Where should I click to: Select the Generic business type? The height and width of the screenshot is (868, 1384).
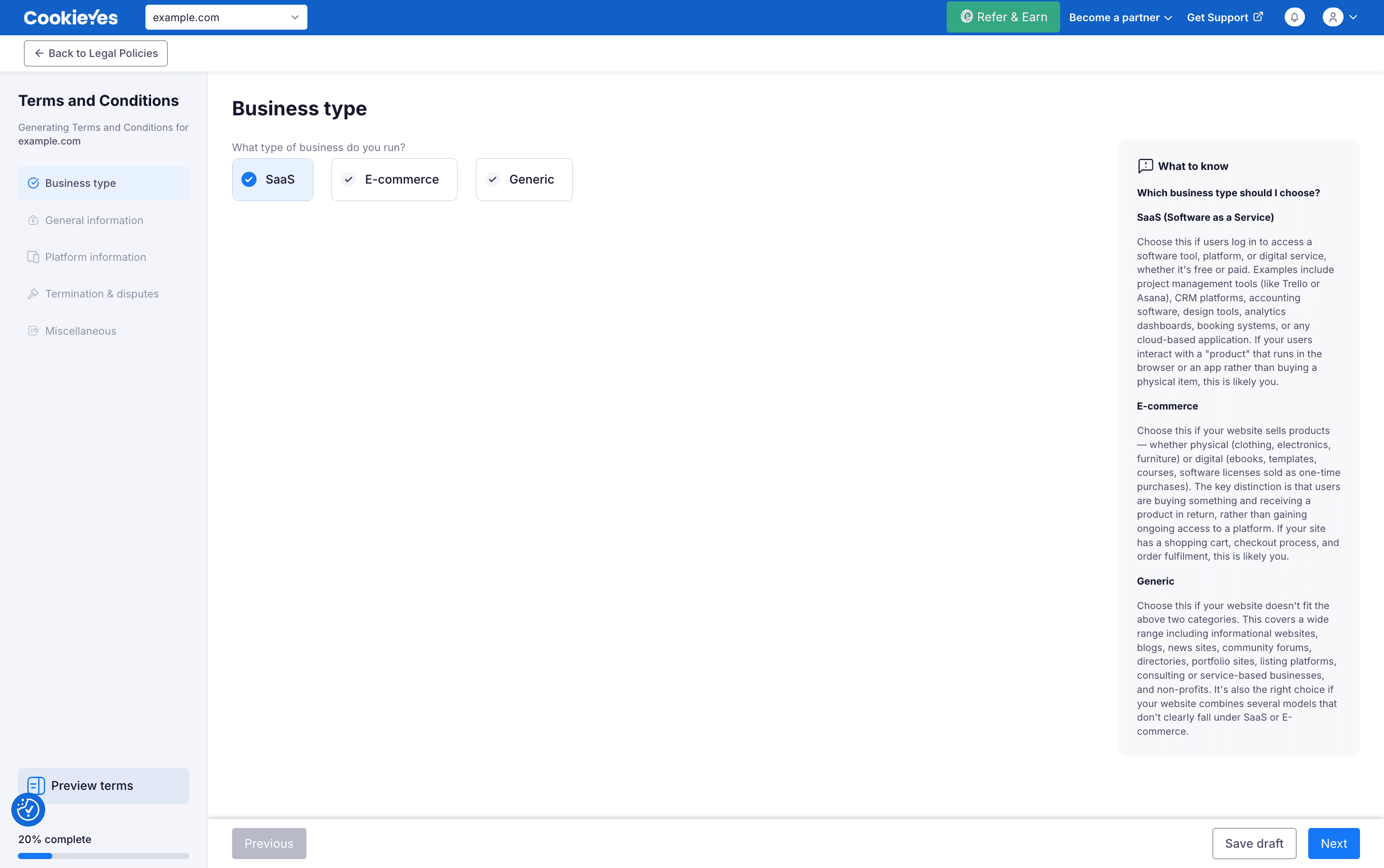click(x=524, y=180)
